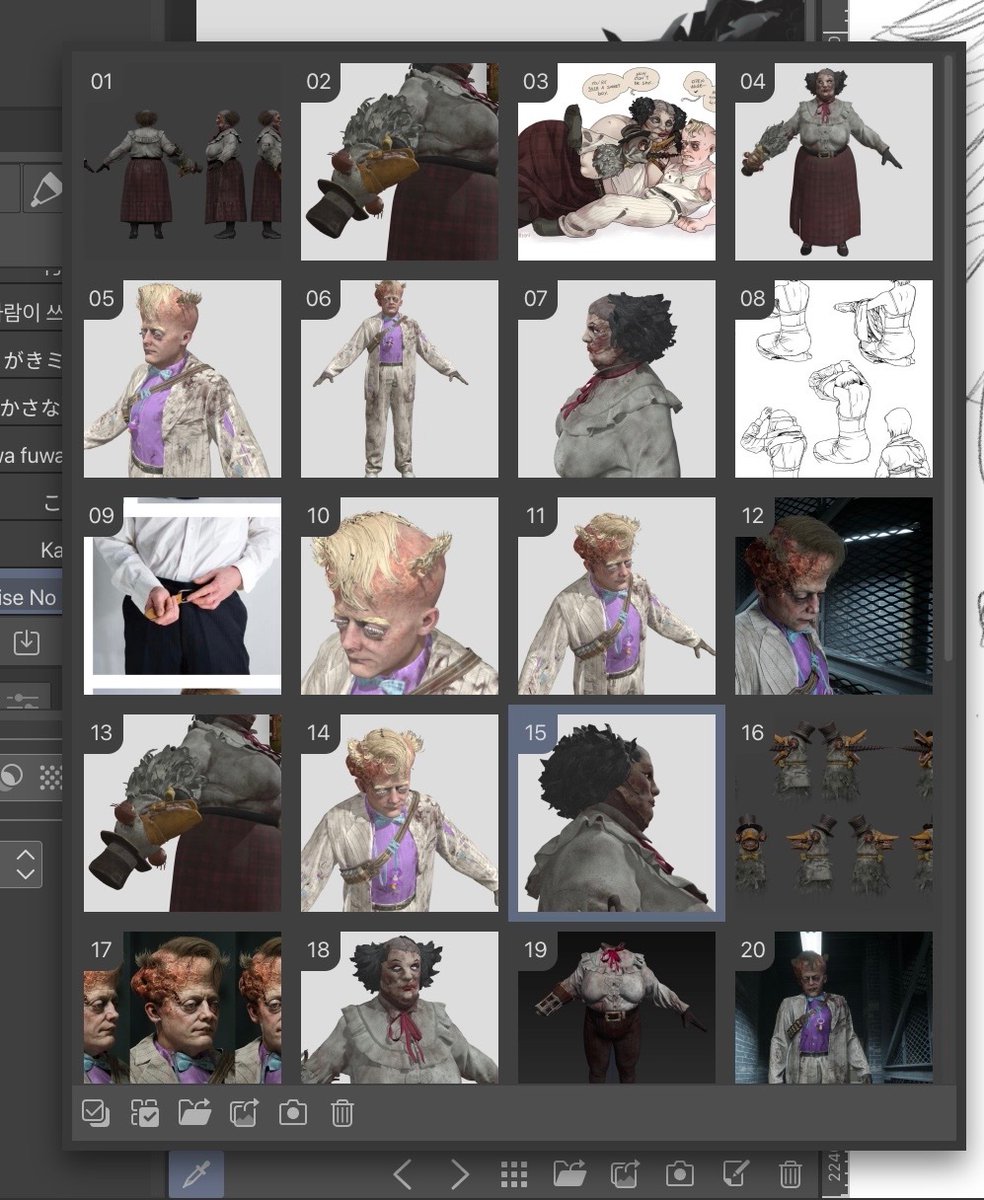The width and height of the screenshot is (984, 1200).
Task: Click the thumbnail popup vertical scrollbar
Action: (x=949, y=359)
